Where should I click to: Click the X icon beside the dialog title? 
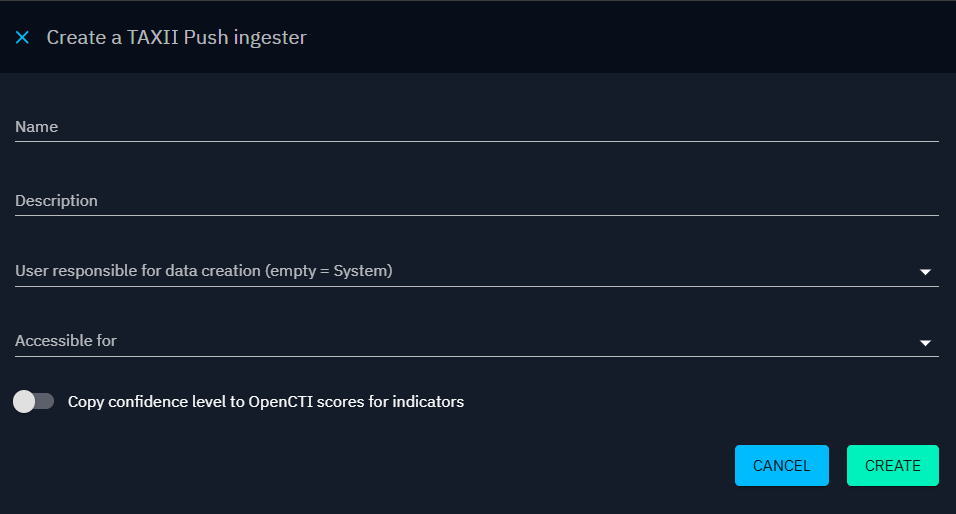coord(22,38)
